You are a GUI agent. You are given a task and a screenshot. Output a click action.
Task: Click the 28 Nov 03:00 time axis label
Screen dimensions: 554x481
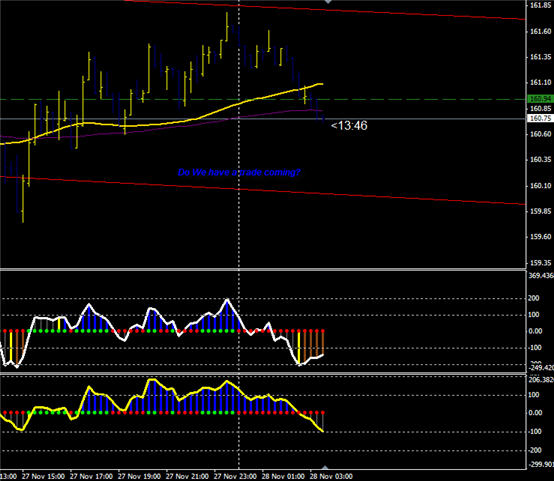coord(331,476)
